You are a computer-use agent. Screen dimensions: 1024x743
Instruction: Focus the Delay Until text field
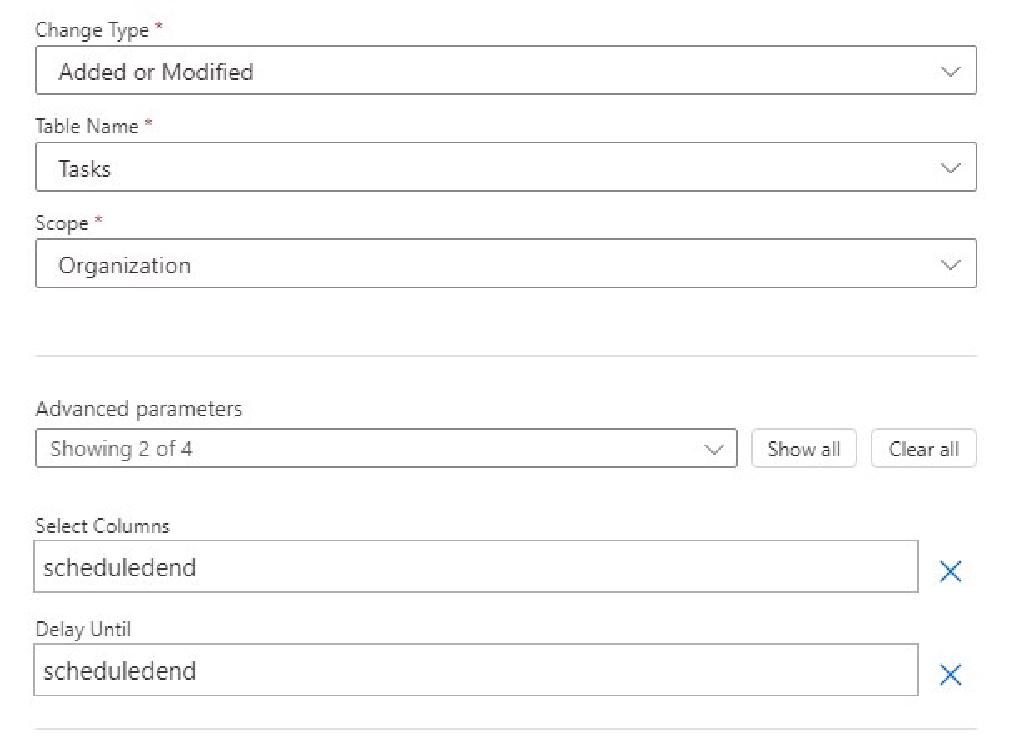coord(475,670)
